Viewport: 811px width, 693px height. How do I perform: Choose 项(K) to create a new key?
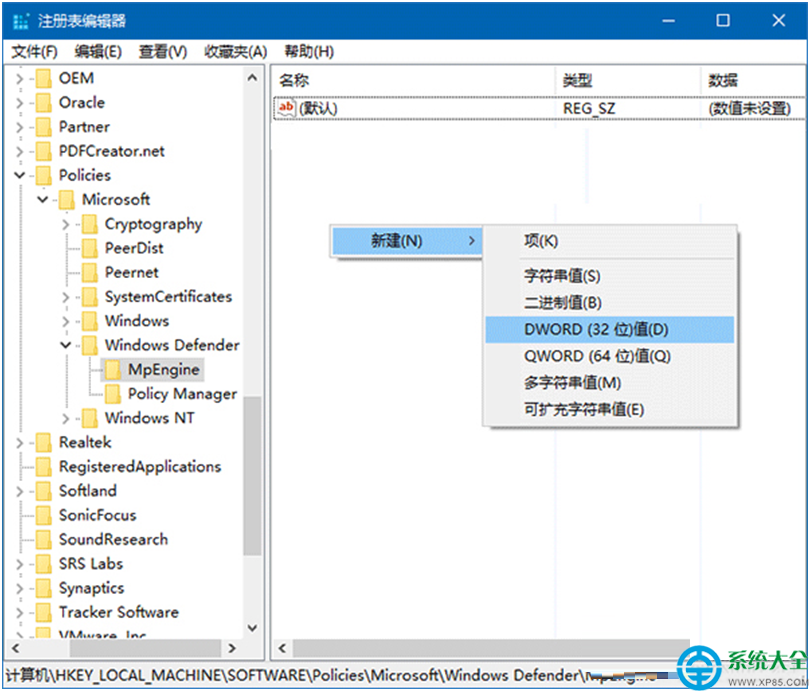pyautogui.click(x=610, y=241)
